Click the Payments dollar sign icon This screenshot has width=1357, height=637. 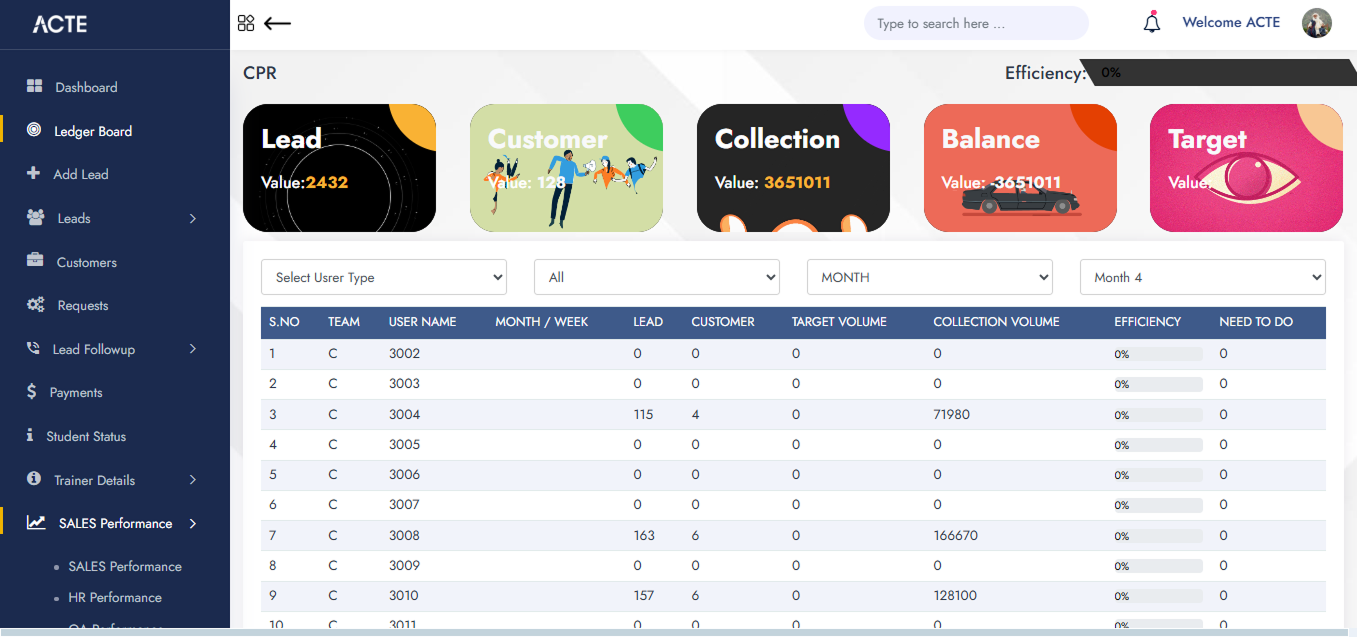click(32, 392)
